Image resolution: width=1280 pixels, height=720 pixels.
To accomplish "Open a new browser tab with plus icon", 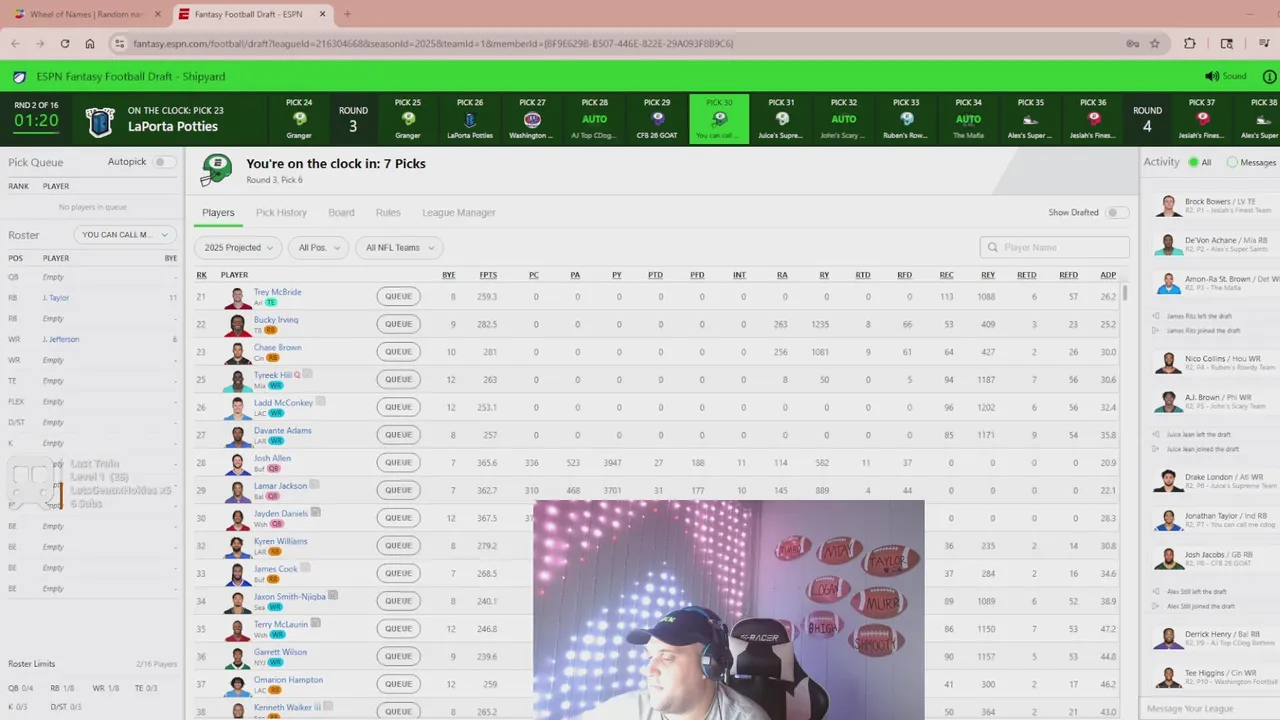I will 347,14.
